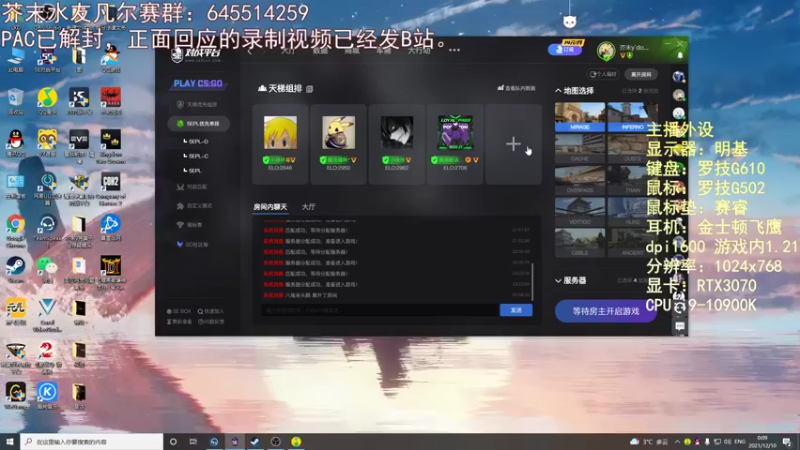Click the copy icon beside 天梯组排

(309, 89)
